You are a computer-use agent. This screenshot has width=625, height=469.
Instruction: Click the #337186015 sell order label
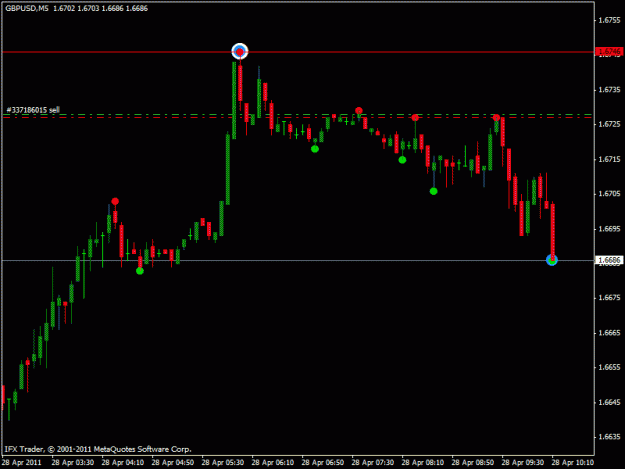pyautogui.click(x=33, y=110)
